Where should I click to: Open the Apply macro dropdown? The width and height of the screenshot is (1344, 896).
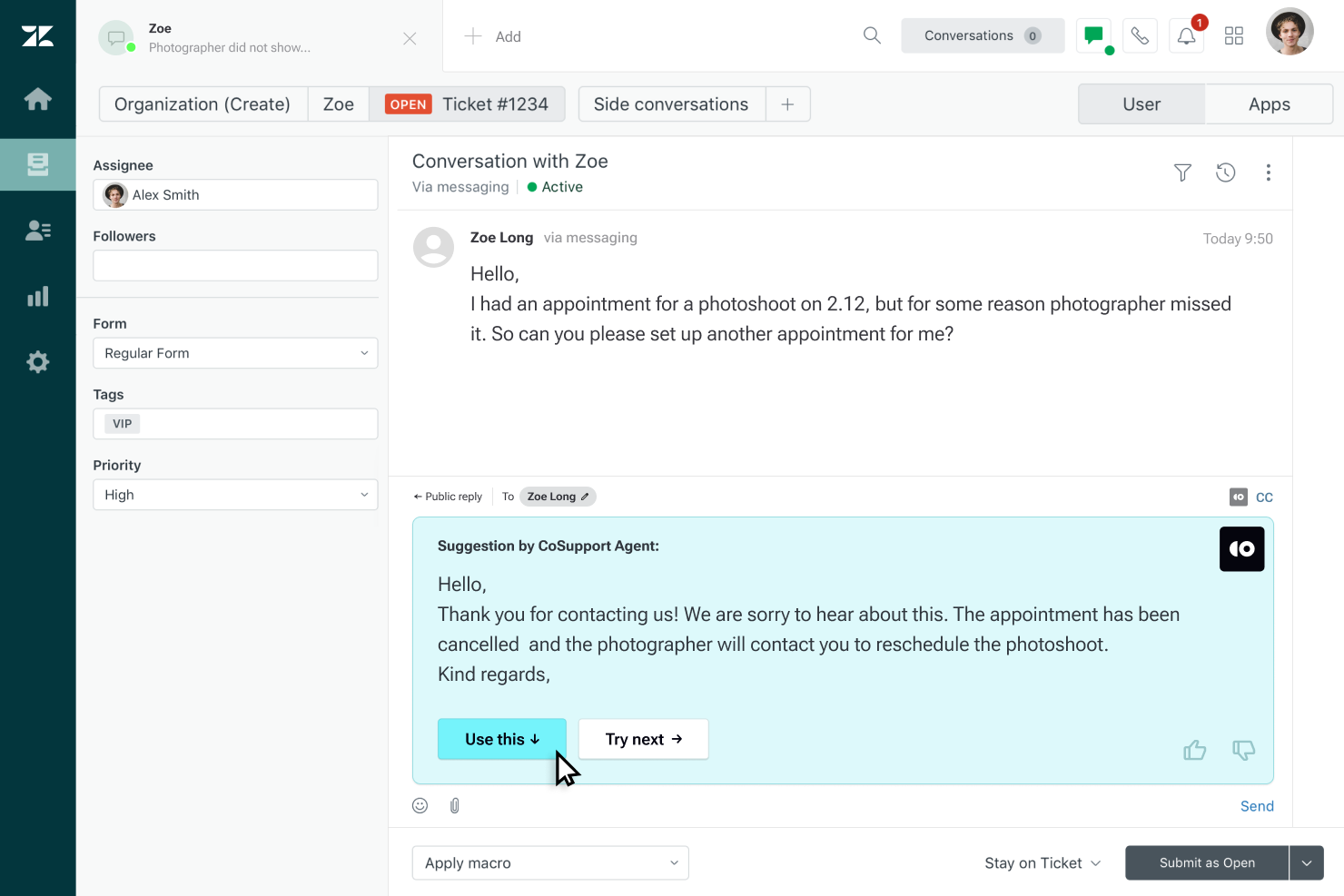[x=550, y=863]
